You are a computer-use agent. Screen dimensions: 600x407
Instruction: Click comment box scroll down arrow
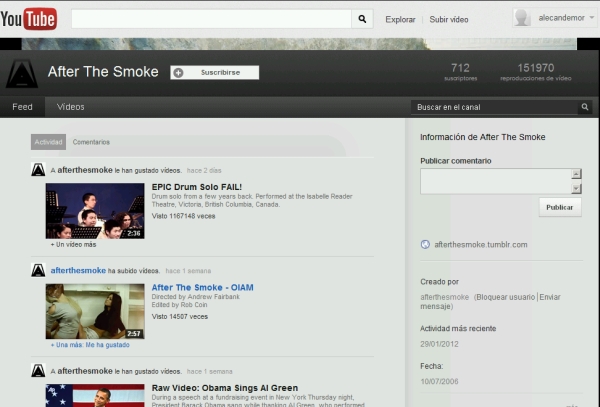click(x=576, y=188)
